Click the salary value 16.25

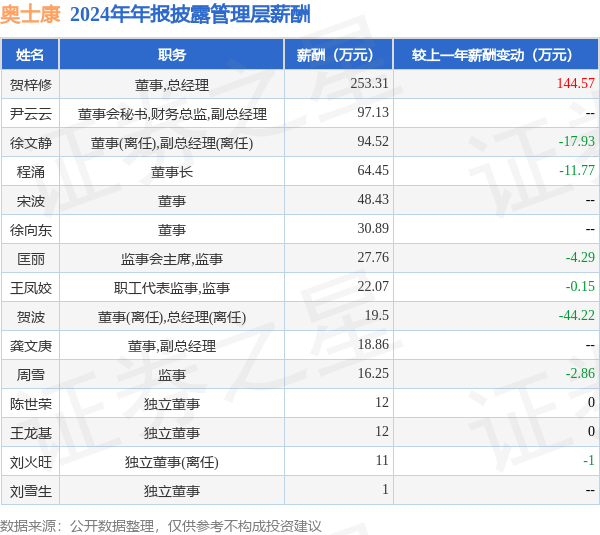pyautogui.click(x=373, y=374)
